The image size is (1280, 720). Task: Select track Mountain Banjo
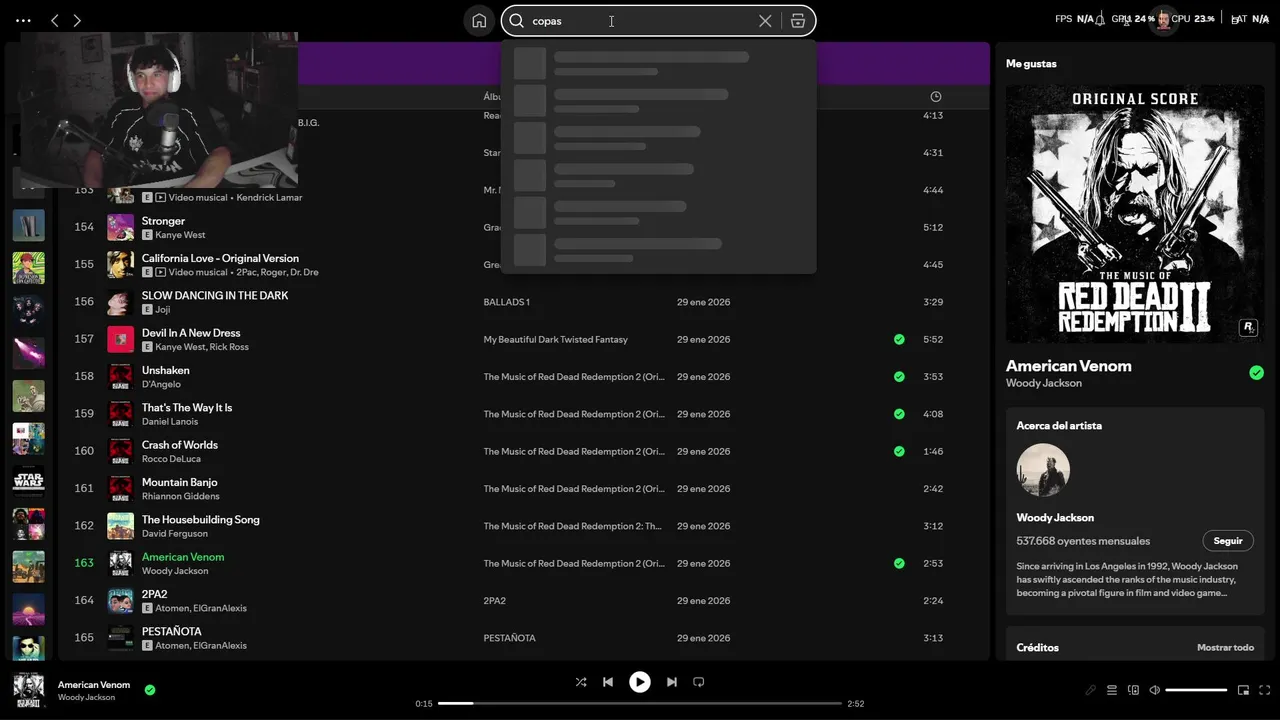179,482
